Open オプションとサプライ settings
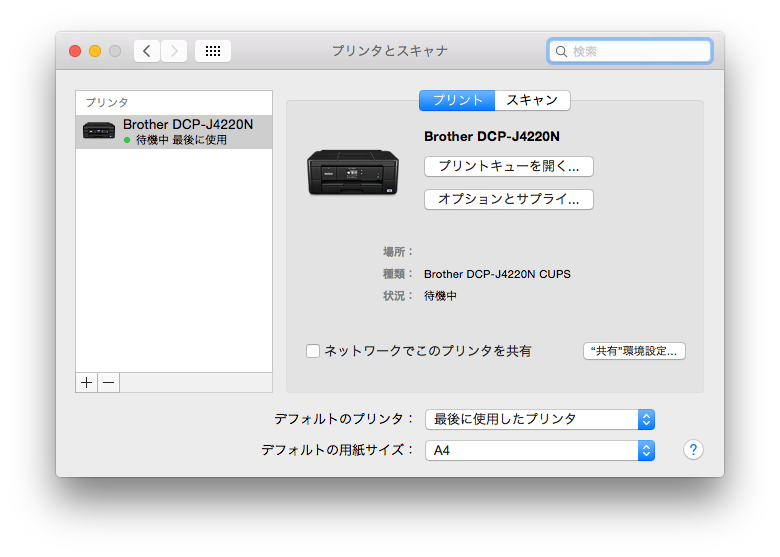 (509, 199)
